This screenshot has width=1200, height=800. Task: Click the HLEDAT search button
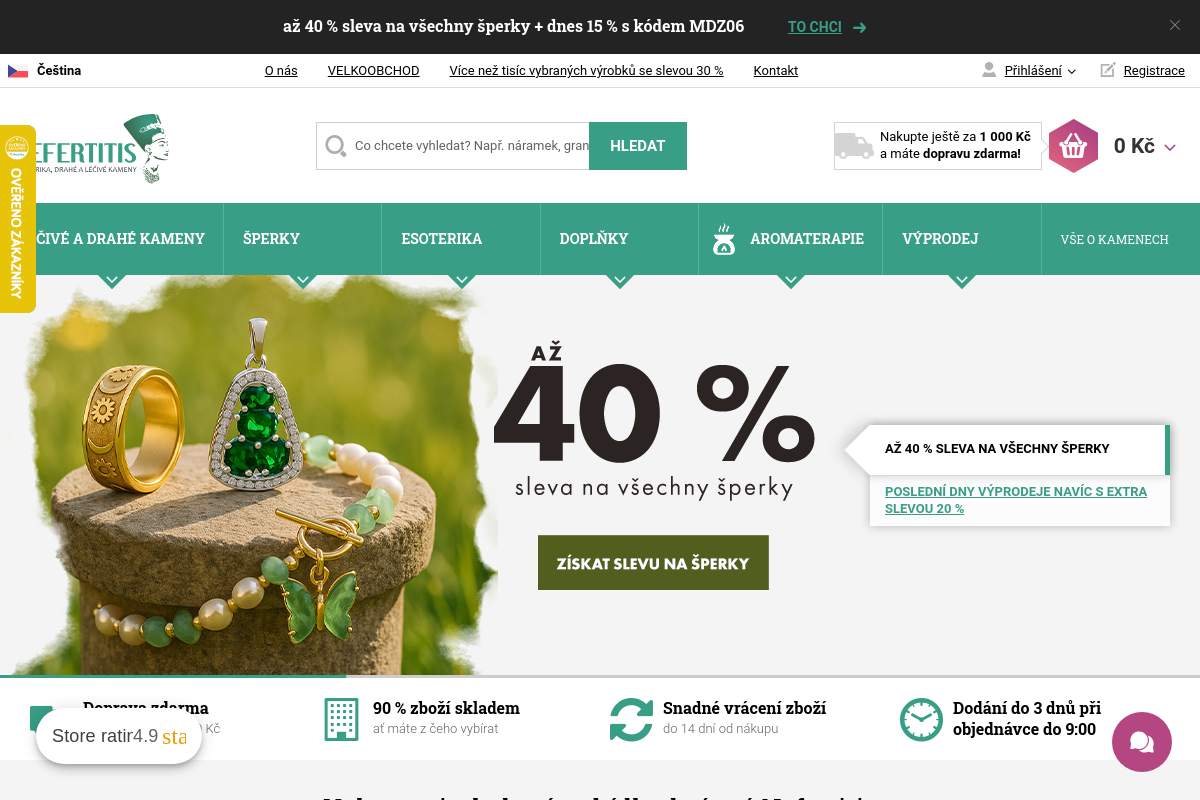[638, 146]
